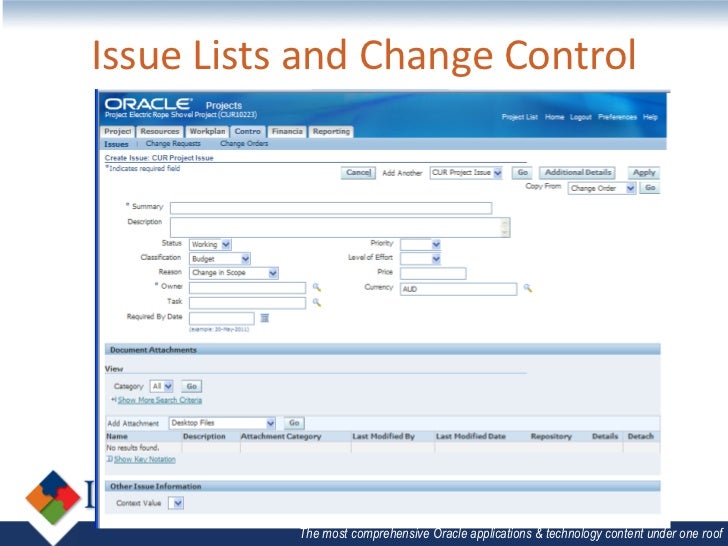This screenshot has width=728, height=546.
Task: Open the Category dropdown showing All
Action: [161, 386]
